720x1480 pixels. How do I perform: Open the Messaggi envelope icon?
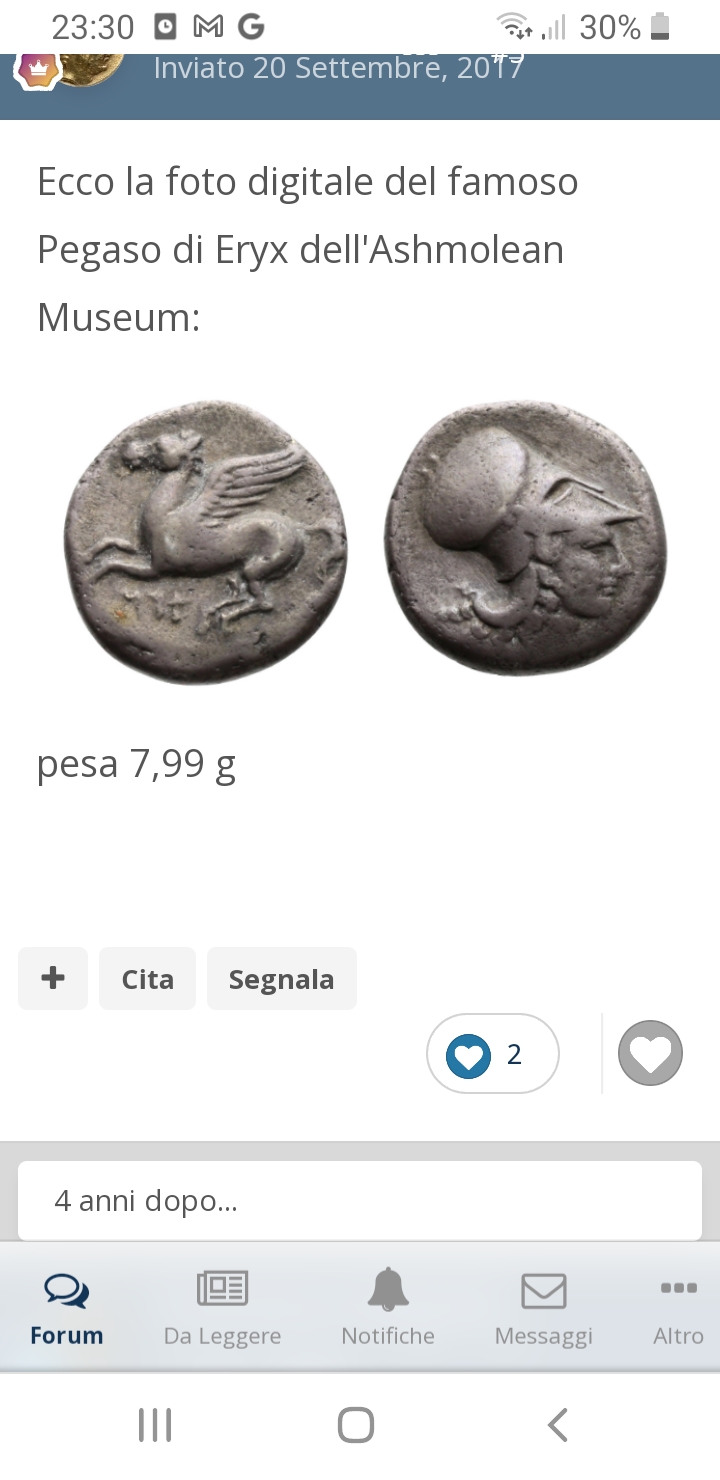point(543,1290)
